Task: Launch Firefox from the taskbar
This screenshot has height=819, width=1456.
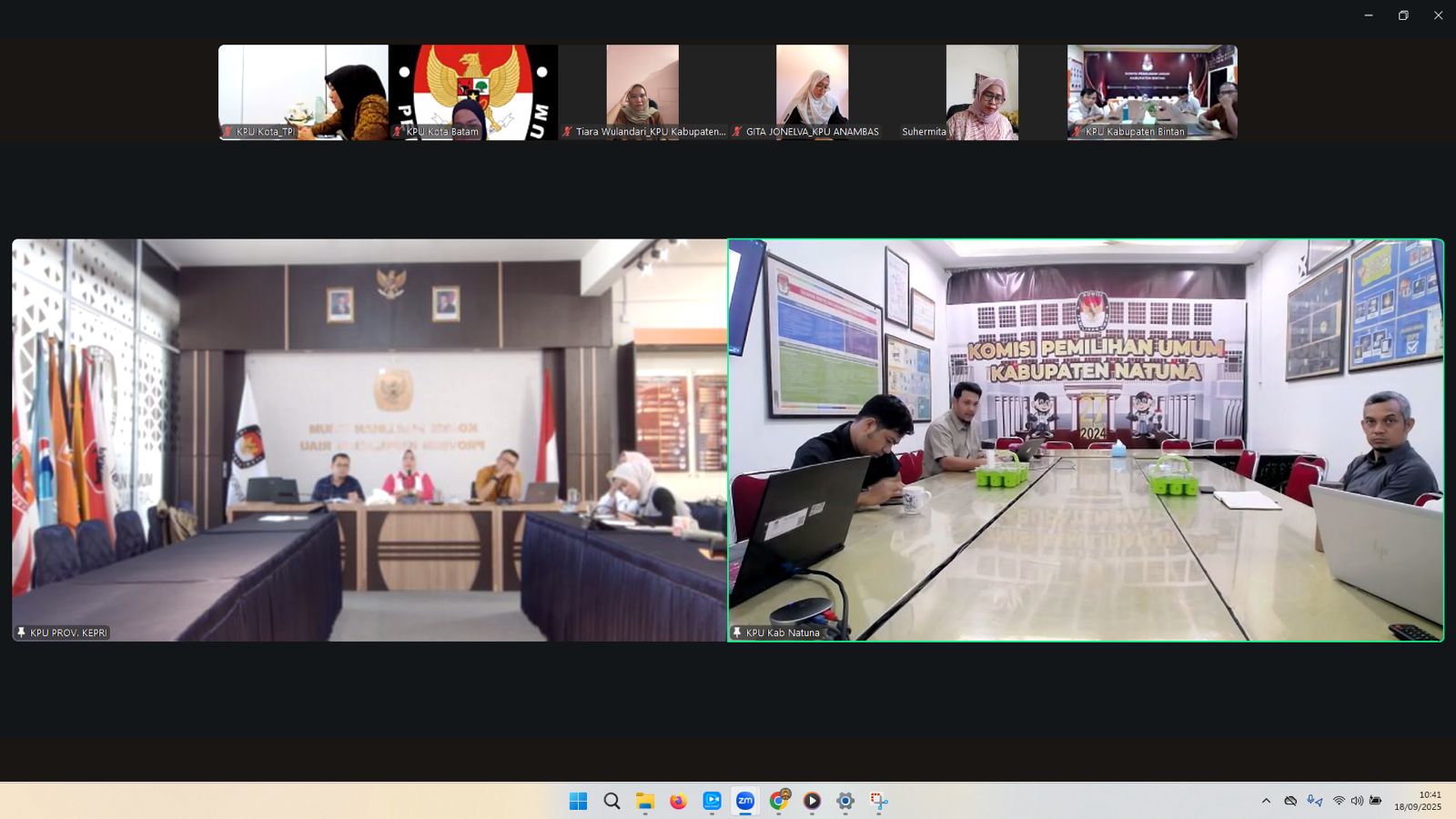Action: 678,801
